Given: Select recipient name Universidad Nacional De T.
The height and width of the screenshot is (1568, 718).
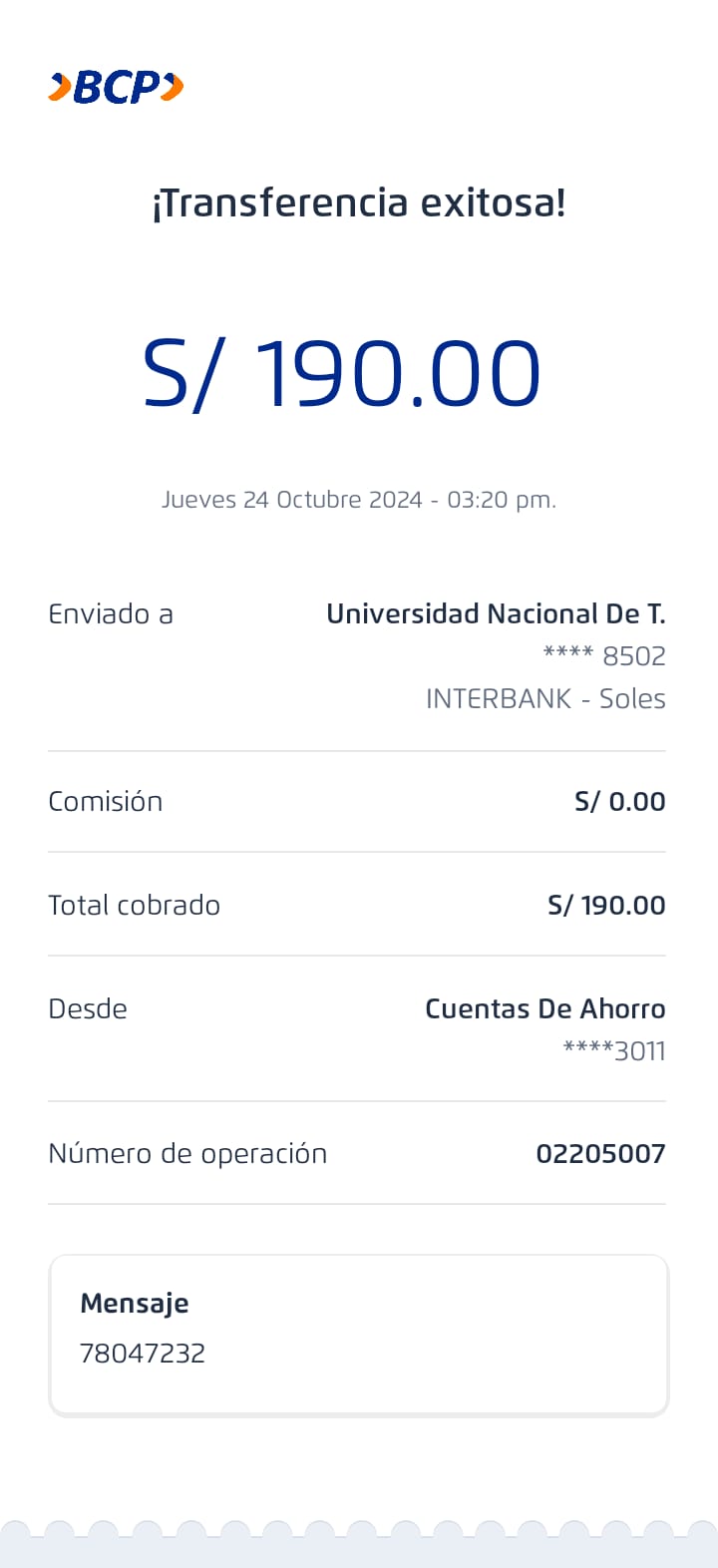Looking at the screenshot, I should [x=496, y=614].
